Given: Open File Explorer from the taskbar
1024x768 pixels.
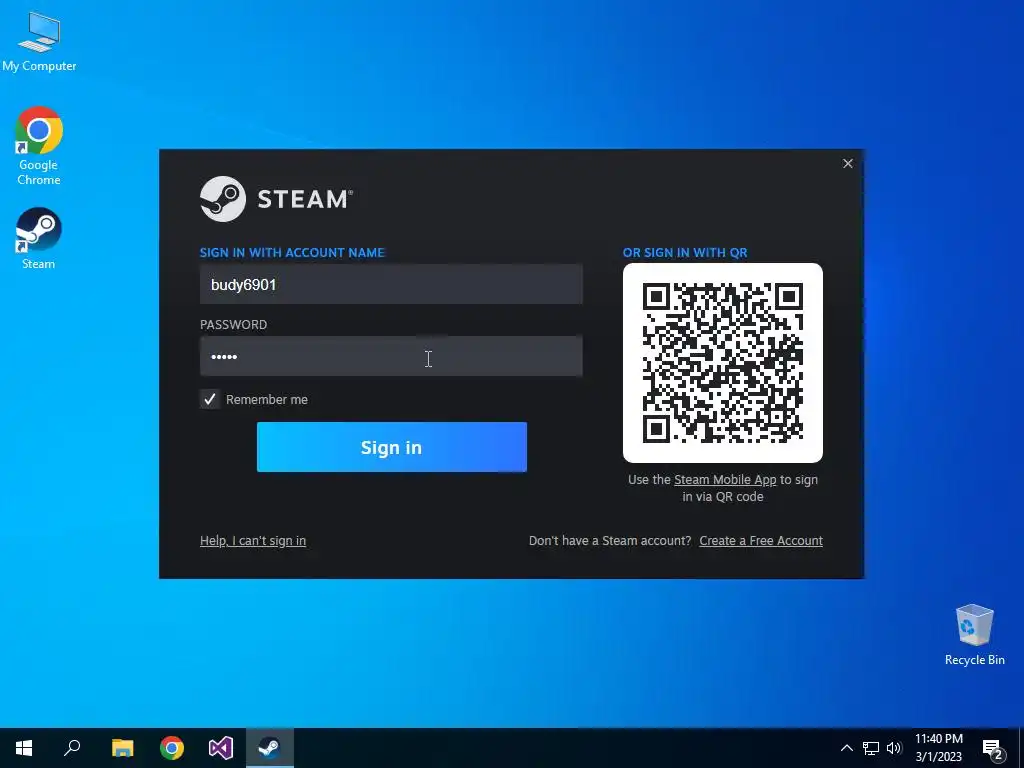Looking at the screenshot, I should [122, 748].
